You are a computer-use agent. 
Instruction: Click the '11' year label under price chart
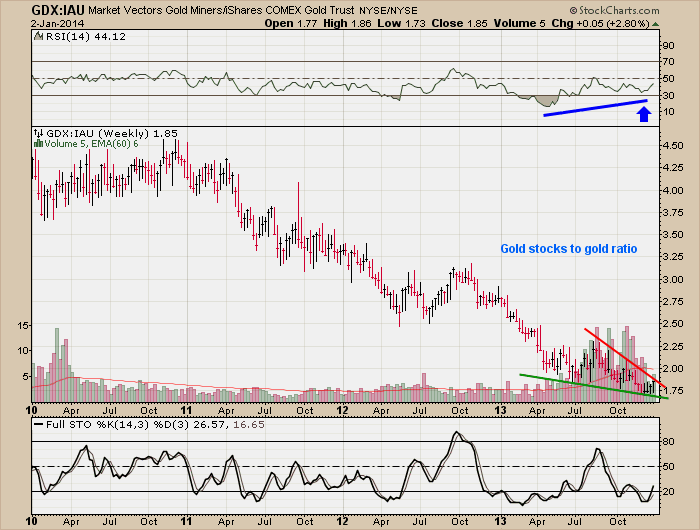(x=187, y=410)
